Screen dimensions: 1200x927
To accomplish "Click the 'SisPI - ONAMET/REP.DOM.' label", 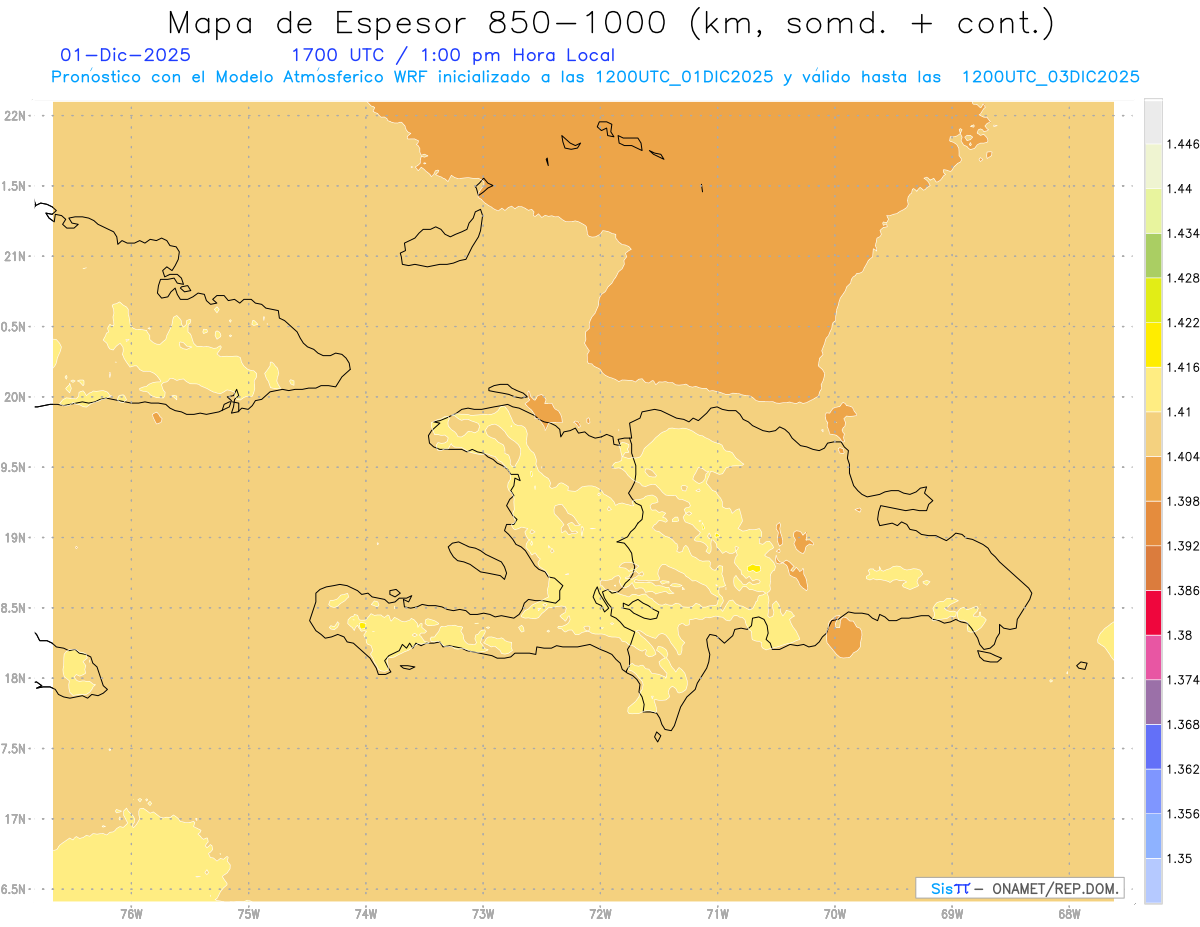I will [x=1020, y=888].
